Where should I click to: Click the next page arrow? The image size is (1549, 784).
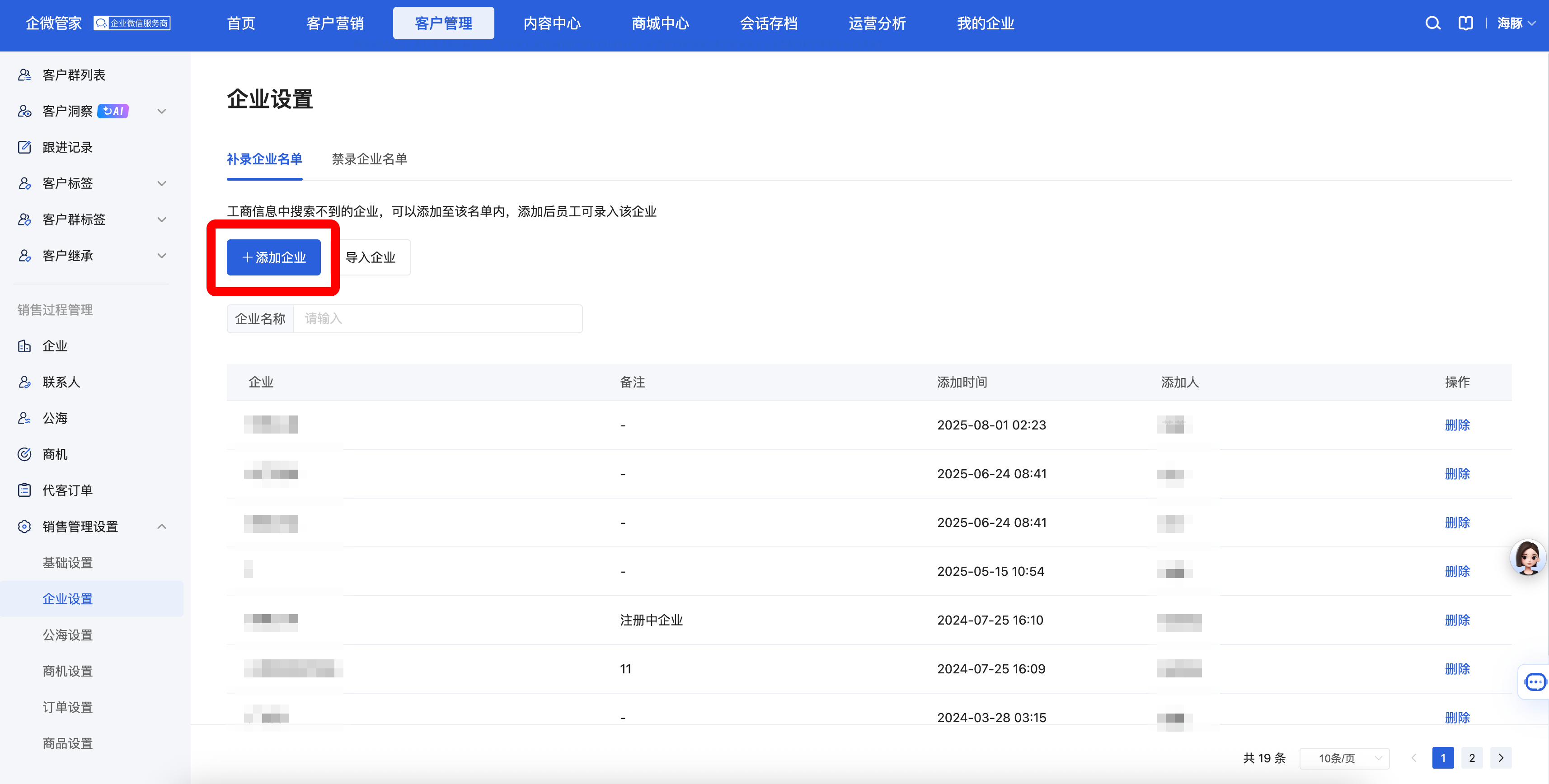tap(1500, 758)
